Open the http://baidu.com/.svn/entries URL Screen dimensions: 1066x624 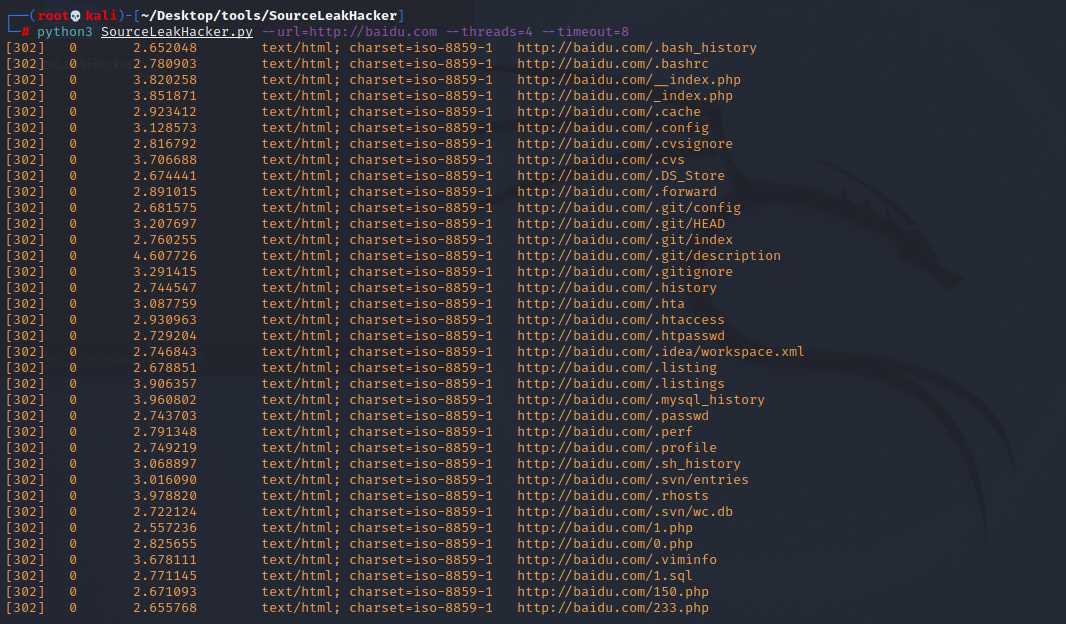(633, 479)
